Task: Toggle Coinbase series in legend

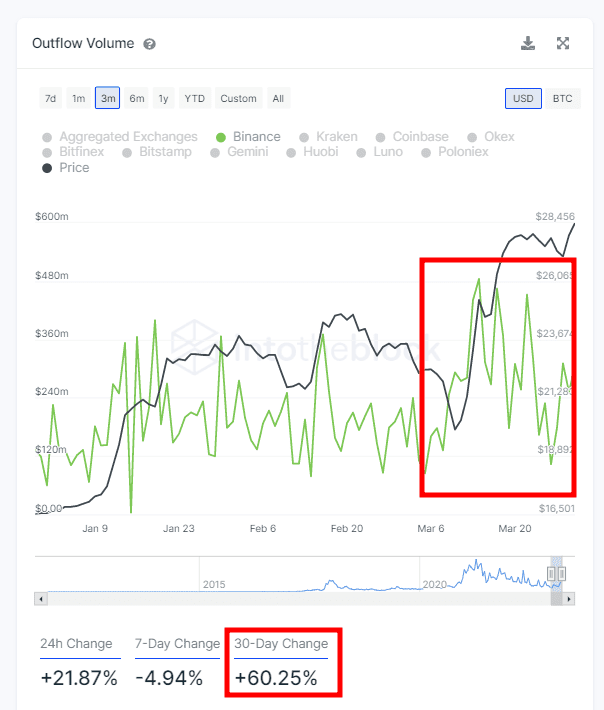Action: (412, 137)
